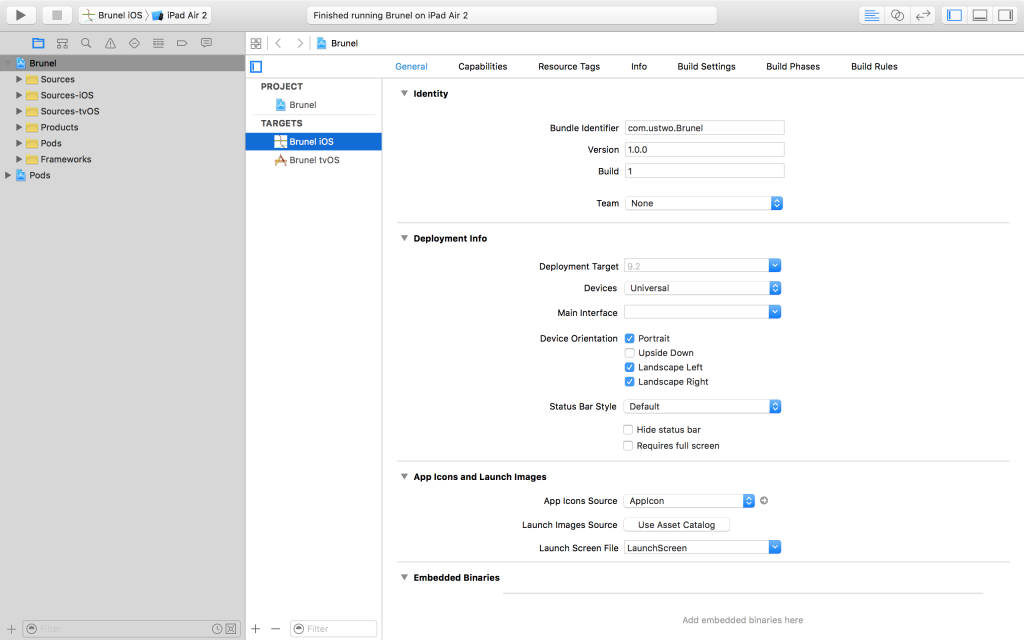
Task: Show the Version editor
Action: (923, 15)
